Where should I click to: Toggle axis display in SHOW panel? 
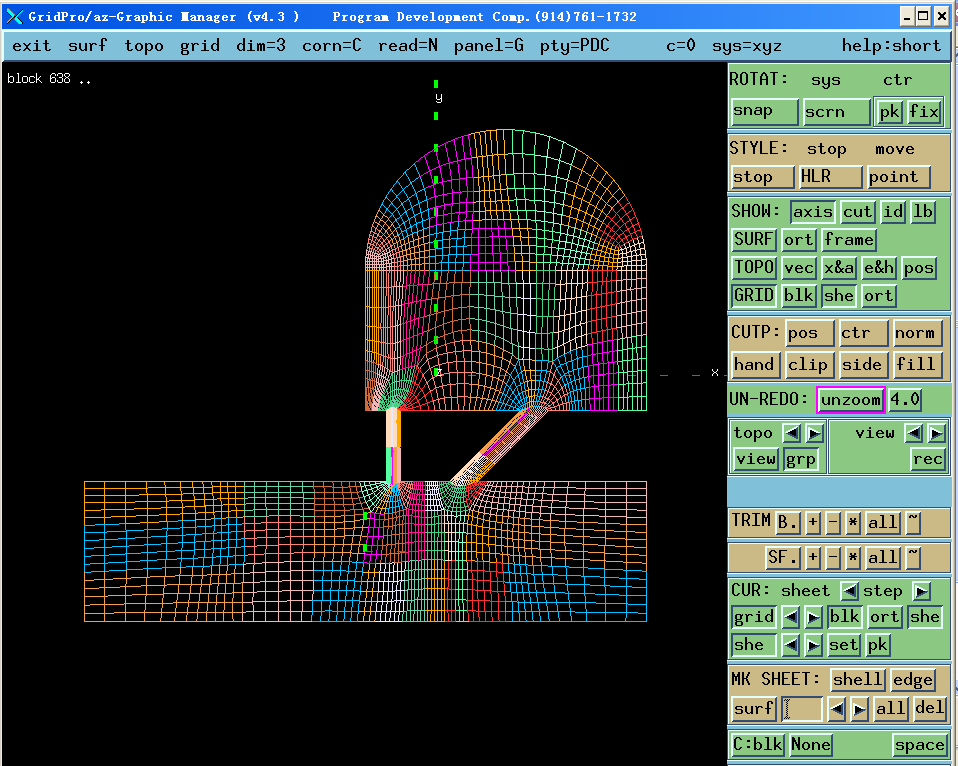(x=812, y=212)
